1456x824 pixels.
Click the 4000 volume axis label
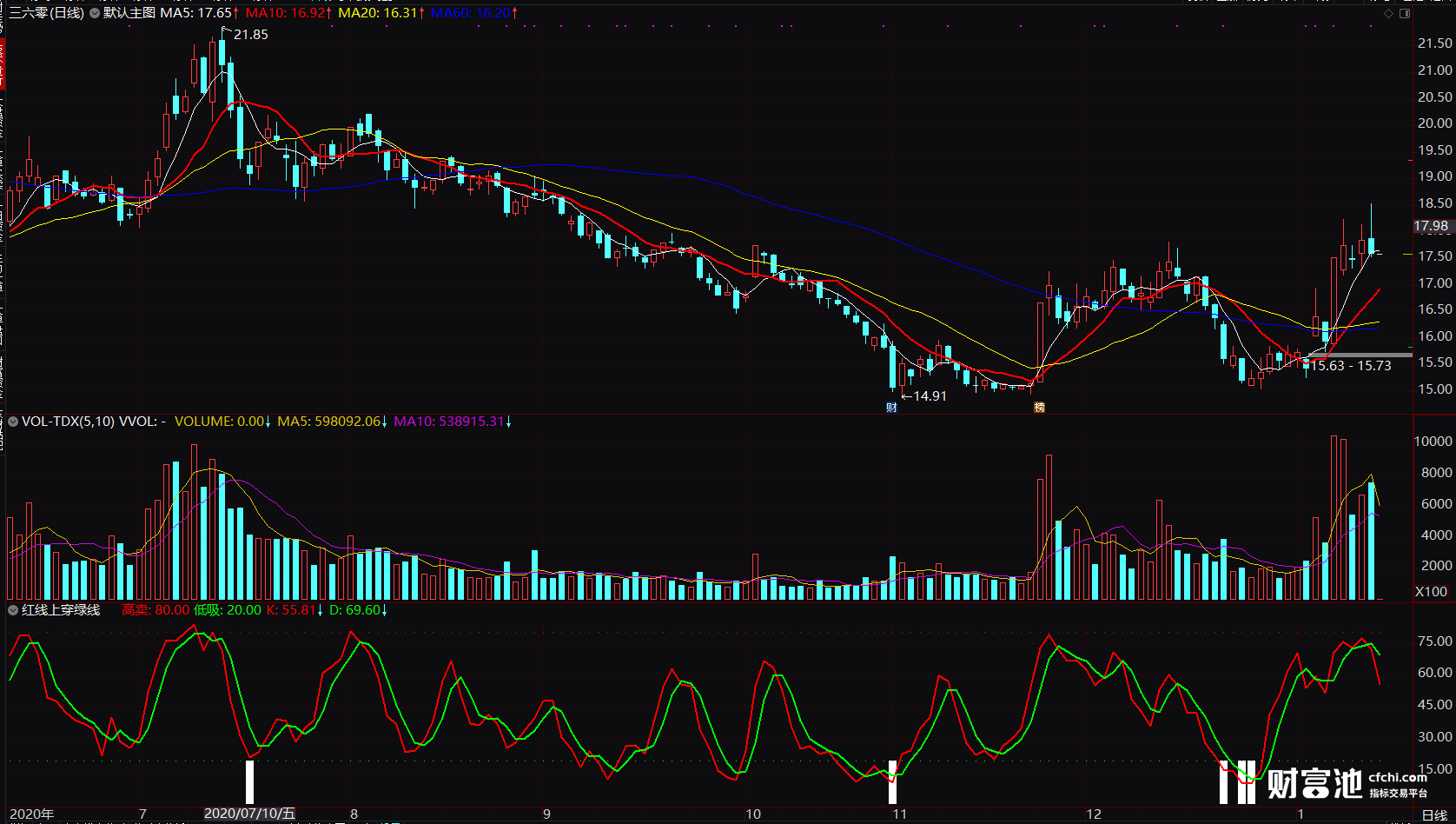1437,535
